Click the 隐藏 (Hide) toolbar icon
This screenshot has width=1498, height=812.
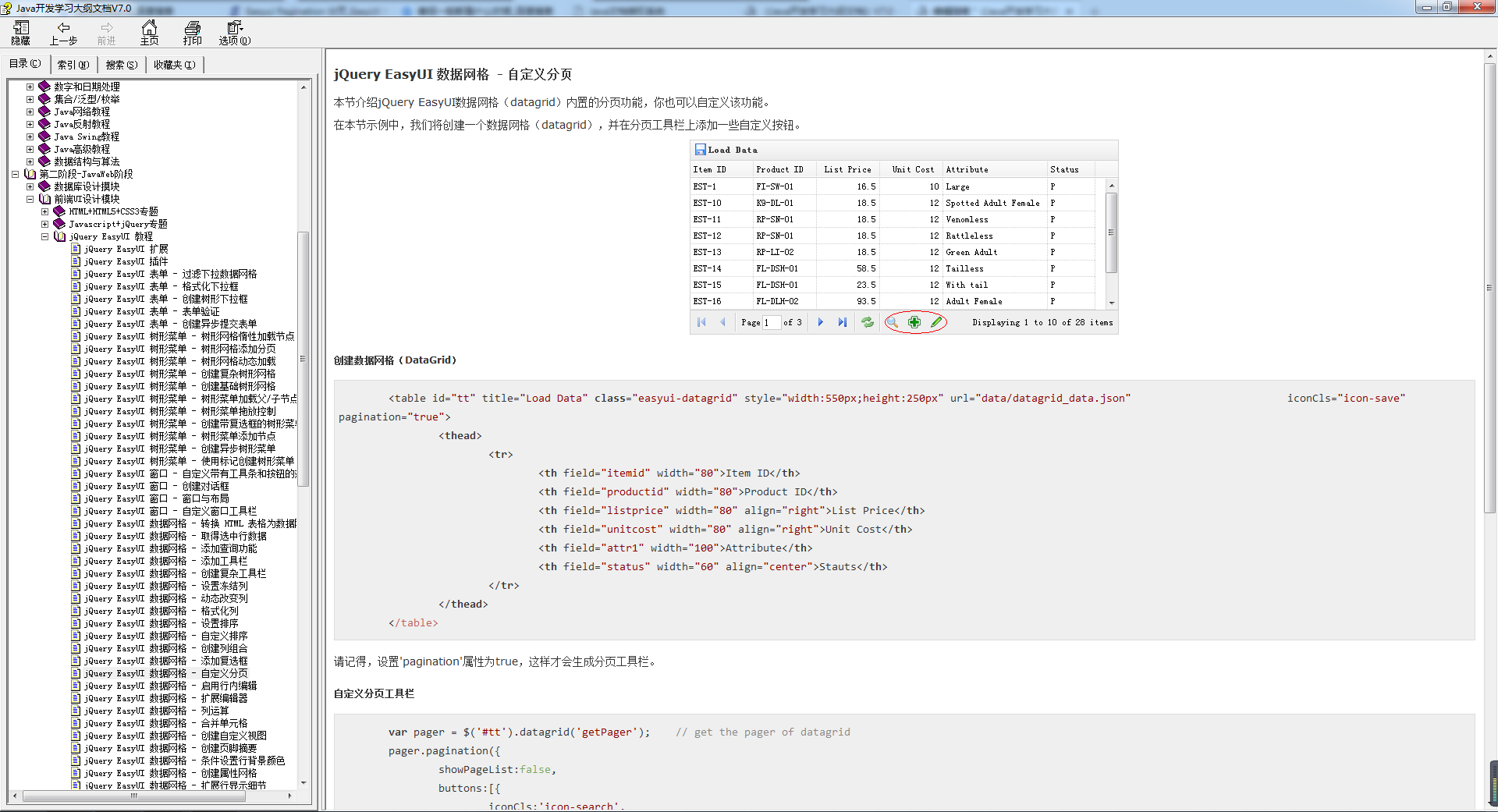click(21, 34)
